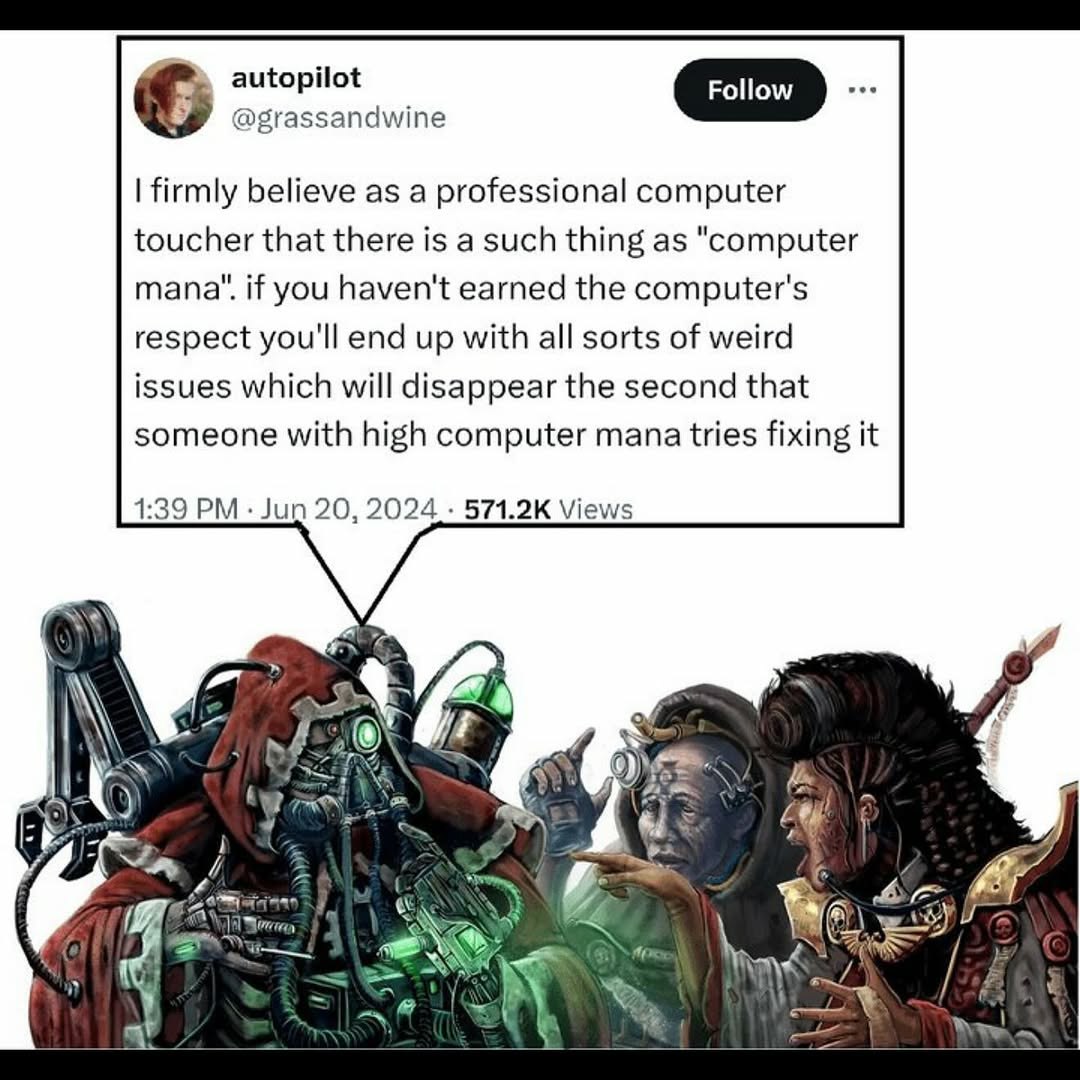Click the 571.2K Views count
The width and height of the screenshot is (1080, 1080).
[x=548, y=510]
